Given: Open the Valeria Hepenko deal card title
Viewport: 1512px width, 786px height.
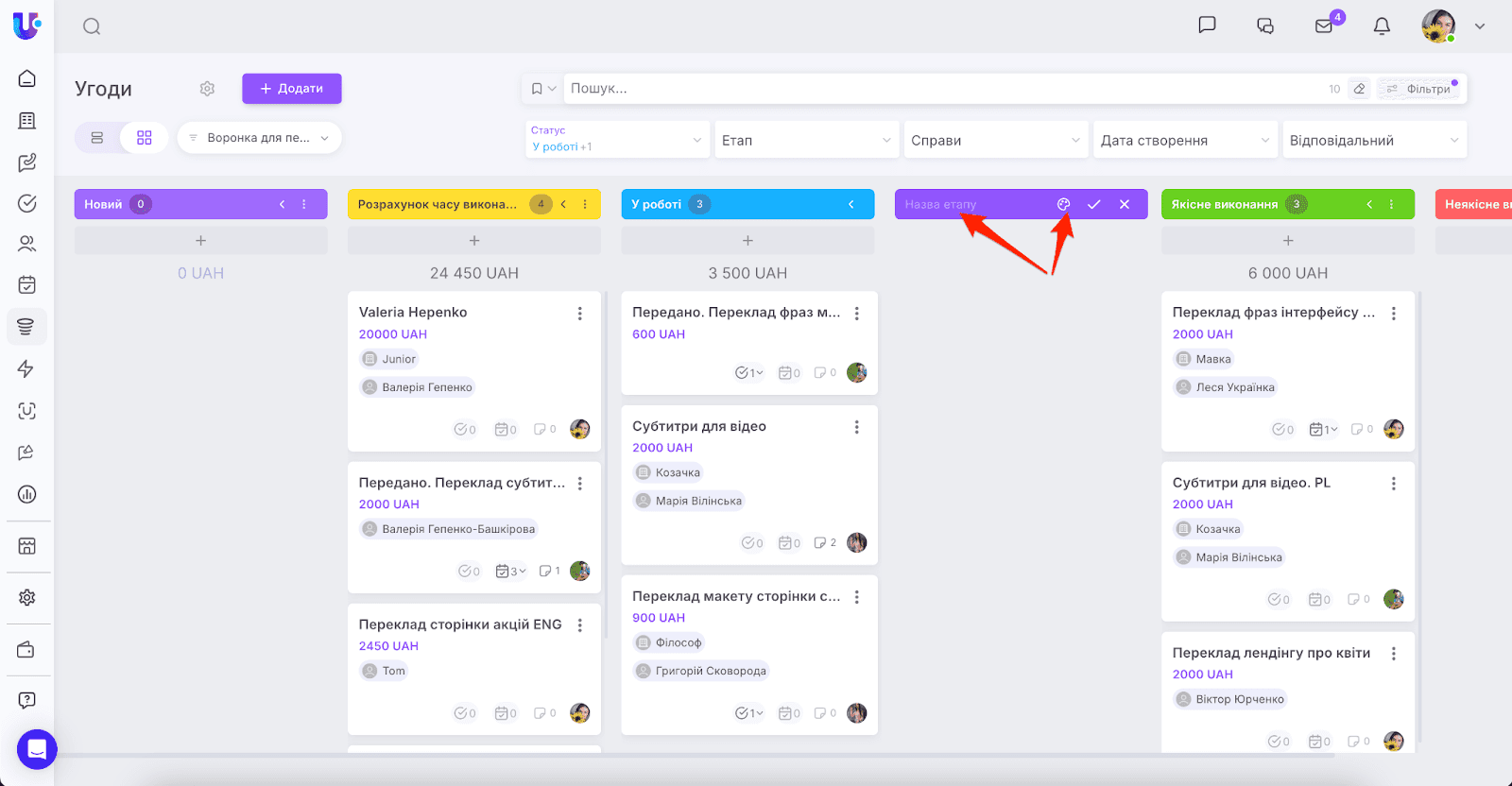Looking at the screenshot, I should (413, 313).
